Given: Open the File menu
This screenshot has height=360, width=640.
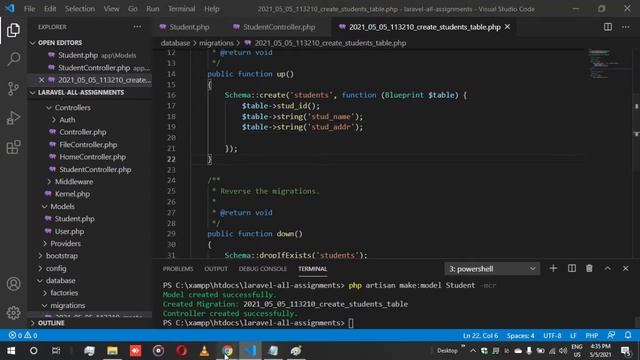Looking at the screenshot, I should [x=29, y=9].
